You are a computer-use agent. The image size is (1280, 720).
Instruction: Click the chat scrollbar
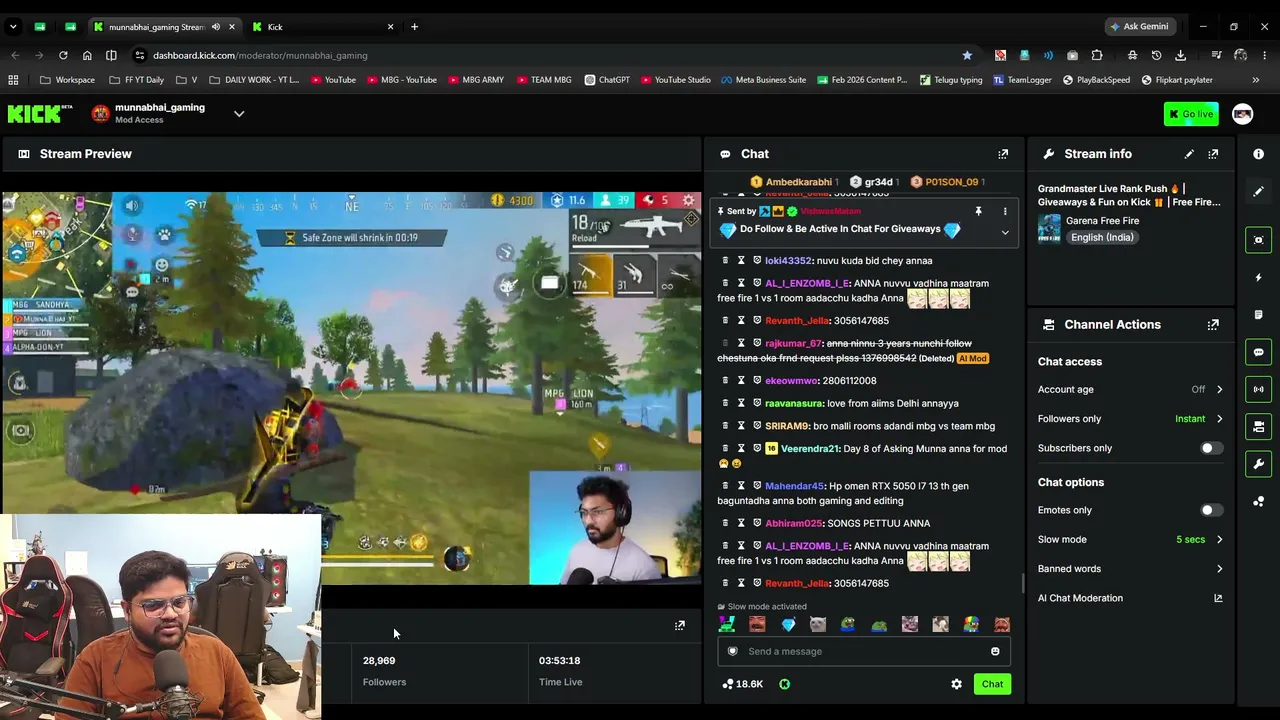(1021, 582)
